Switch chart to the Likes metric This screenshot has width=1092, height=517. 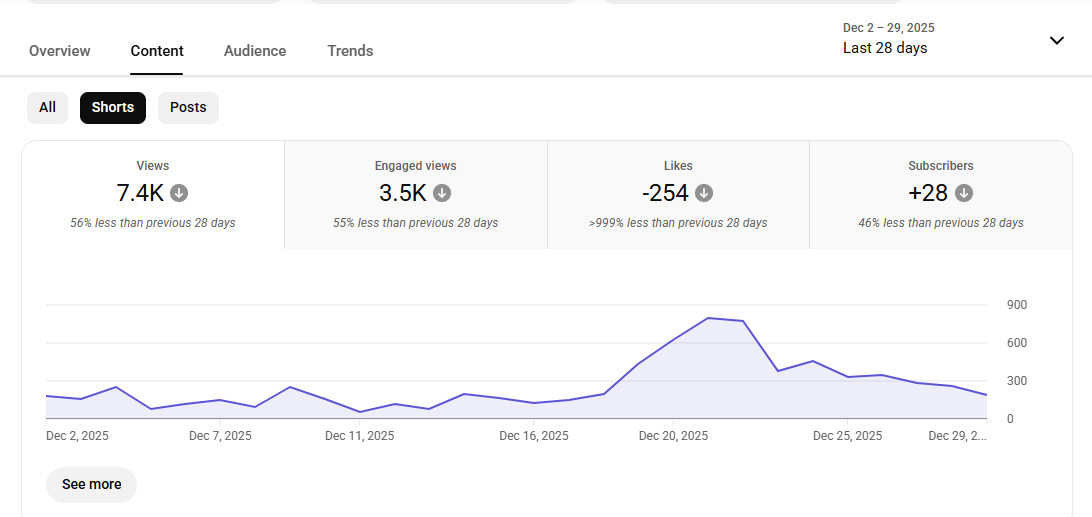tap(678, 195)
